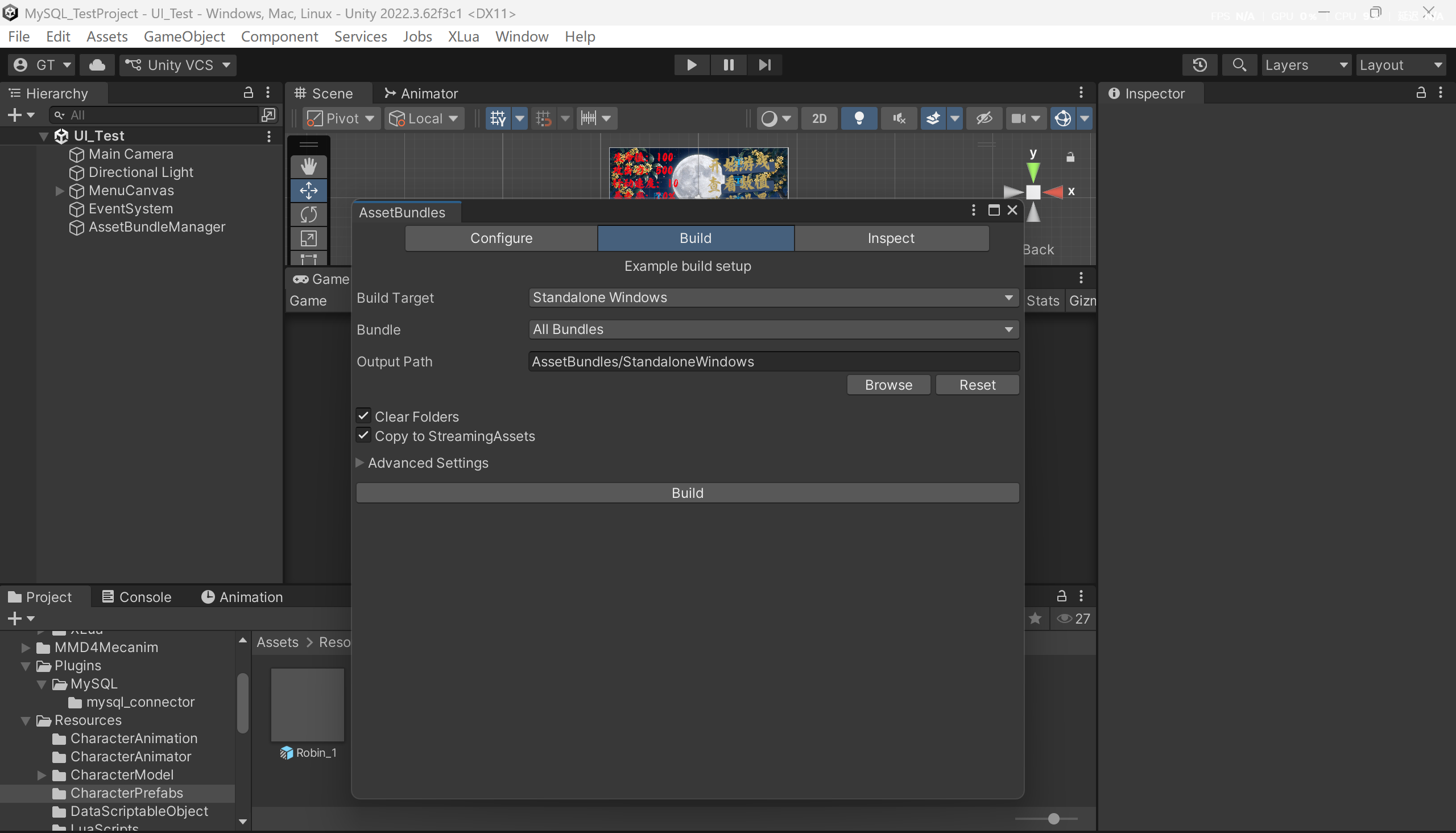Open AssetBundles window options menu
Viewport: 1456px width, 833px height.
coord(973,211)
